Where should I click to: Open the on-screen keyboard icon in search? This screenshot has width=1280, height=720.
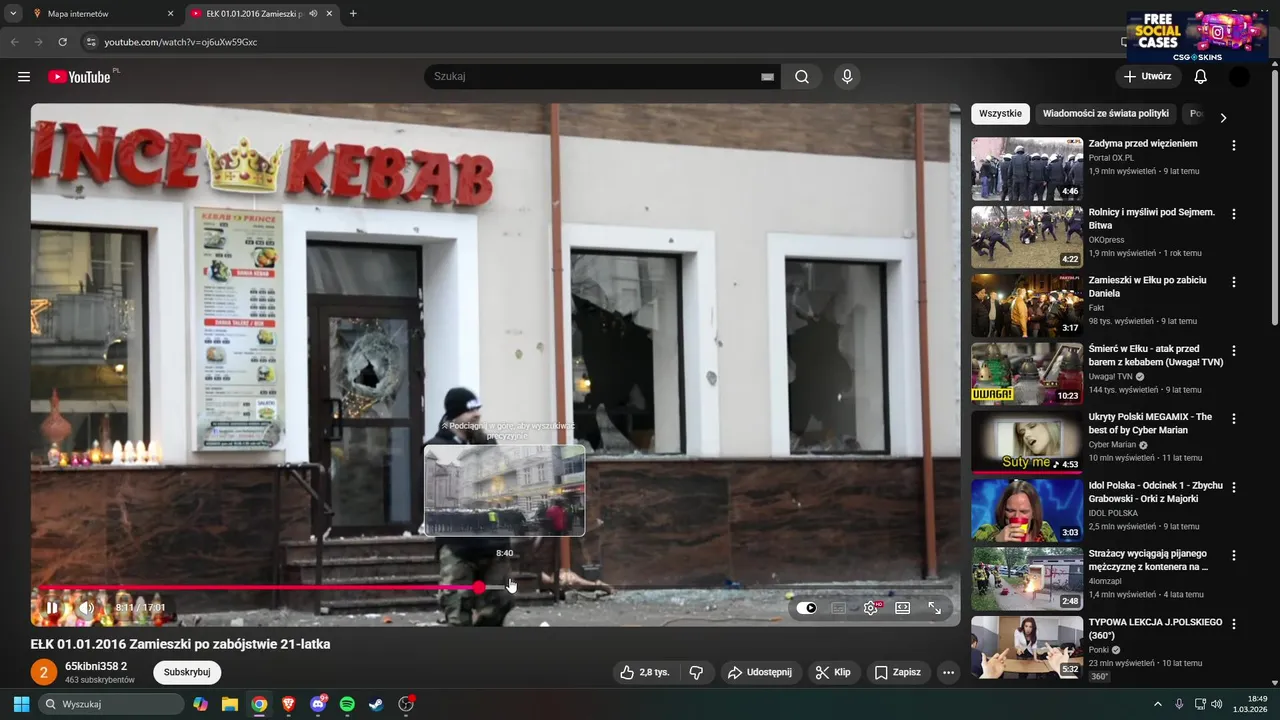pos(767,77)
